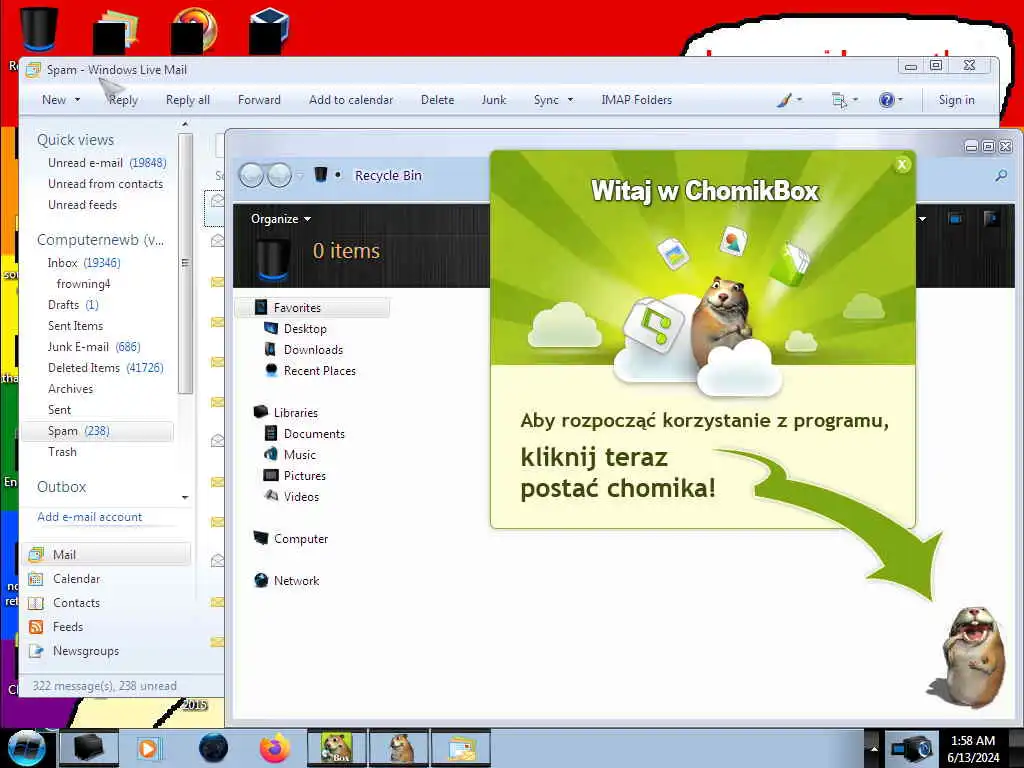Select Unread feeds view

(82, 204)
